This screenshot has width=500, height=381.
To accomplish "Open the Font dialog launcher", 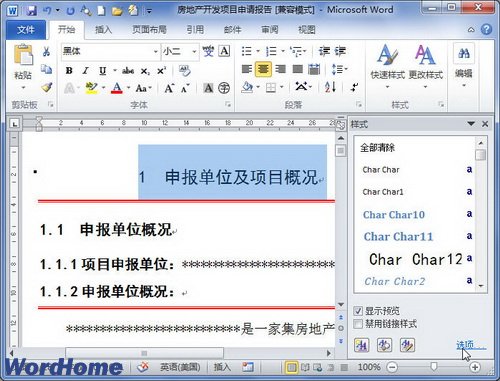I will (228, 105).
